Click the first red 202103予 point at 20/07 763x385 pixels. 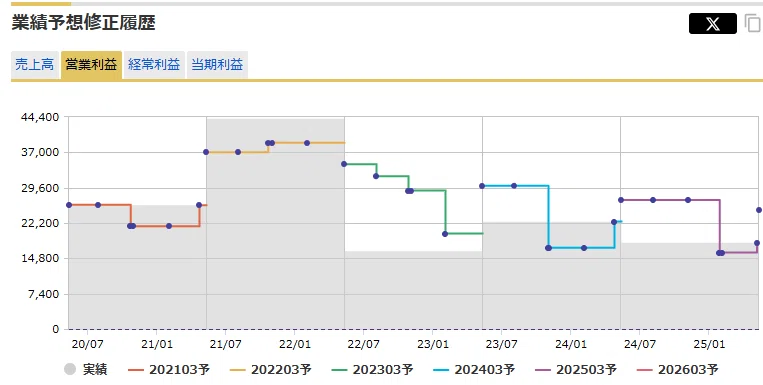(69, 205)
